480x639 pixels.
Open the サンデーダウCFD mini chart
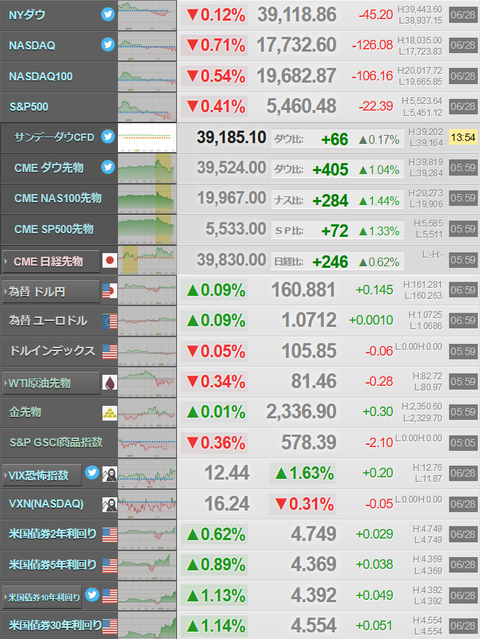point(147,138)
